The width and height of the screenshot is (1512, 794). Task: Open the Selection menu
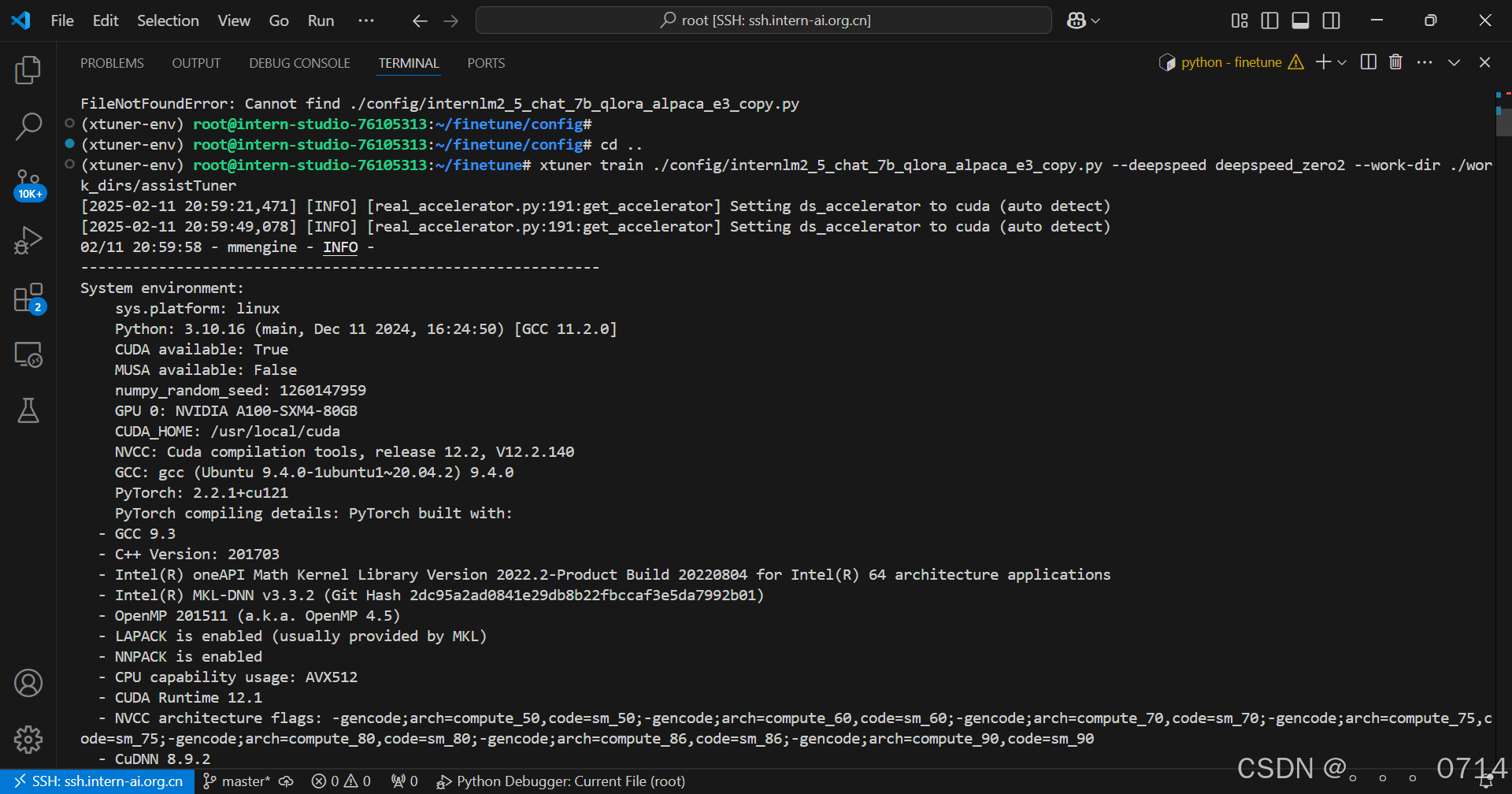[168, 20]
